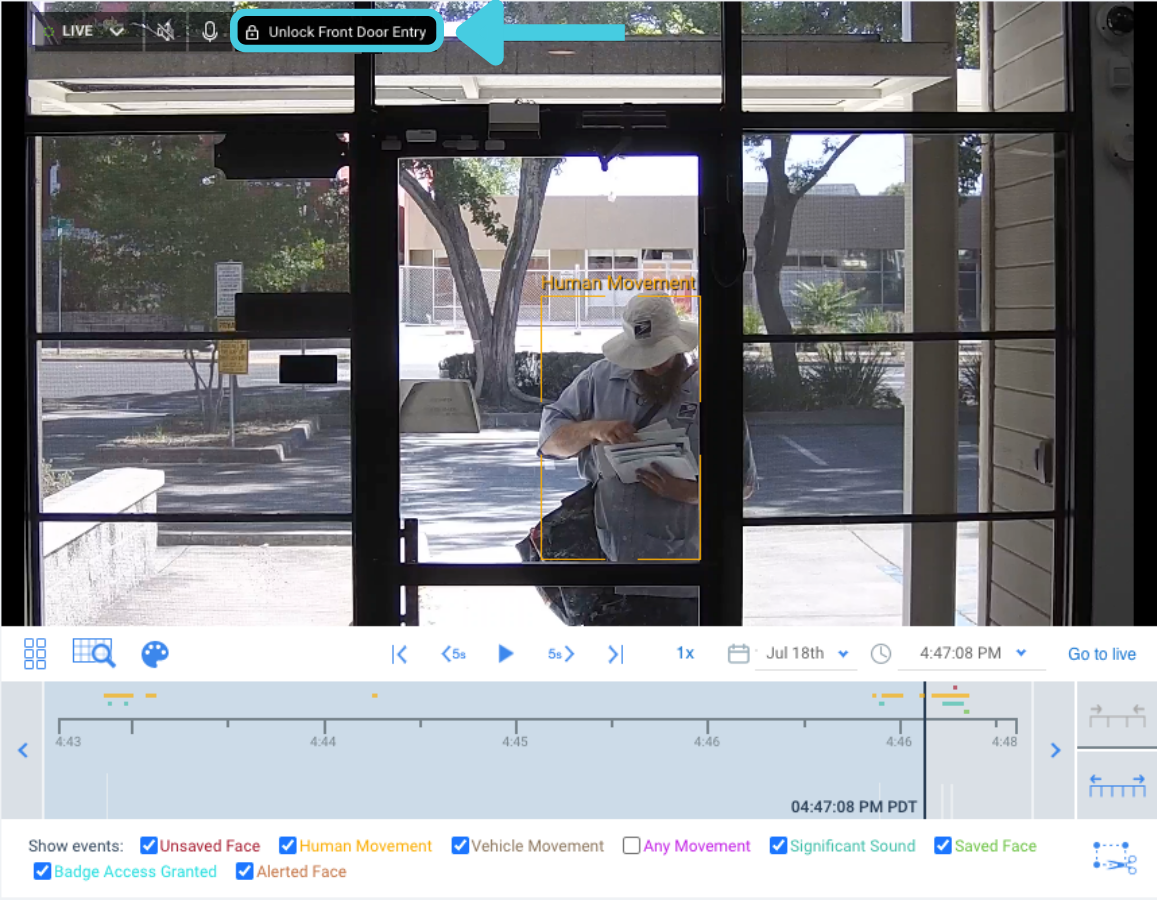The height and width of the screenshot is (900, 1157).
Task: Expand the LIVE stream dropdown chevron
Action: coord(117,31)
